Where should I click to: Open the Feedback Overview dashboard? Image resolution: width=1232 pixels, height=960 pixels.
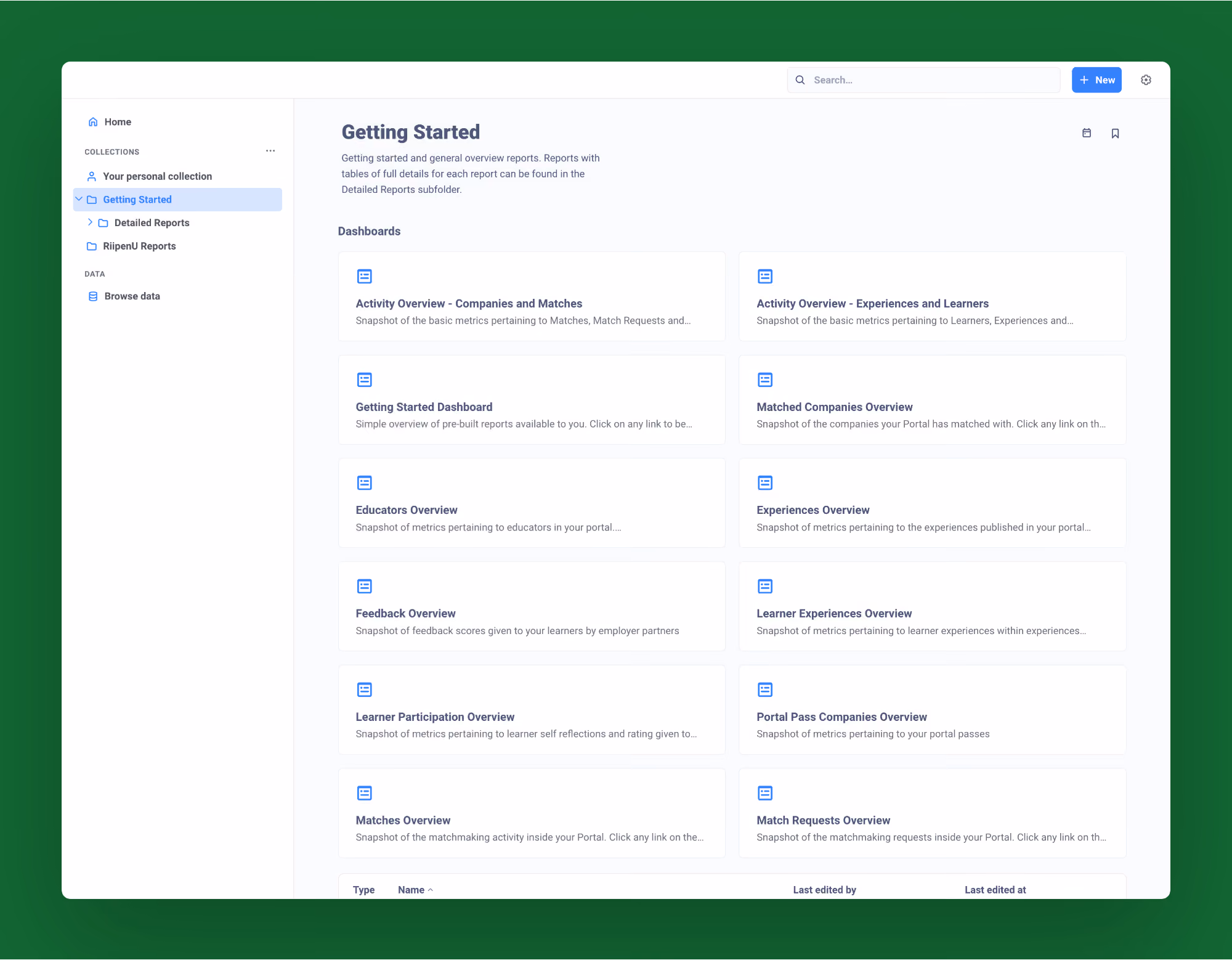[x=532, y=606]
